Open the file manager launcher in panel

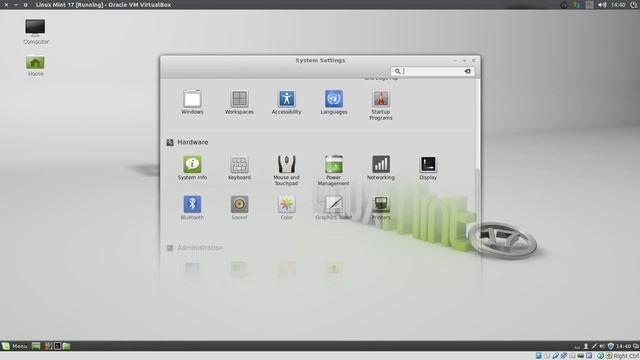[67, 346]
